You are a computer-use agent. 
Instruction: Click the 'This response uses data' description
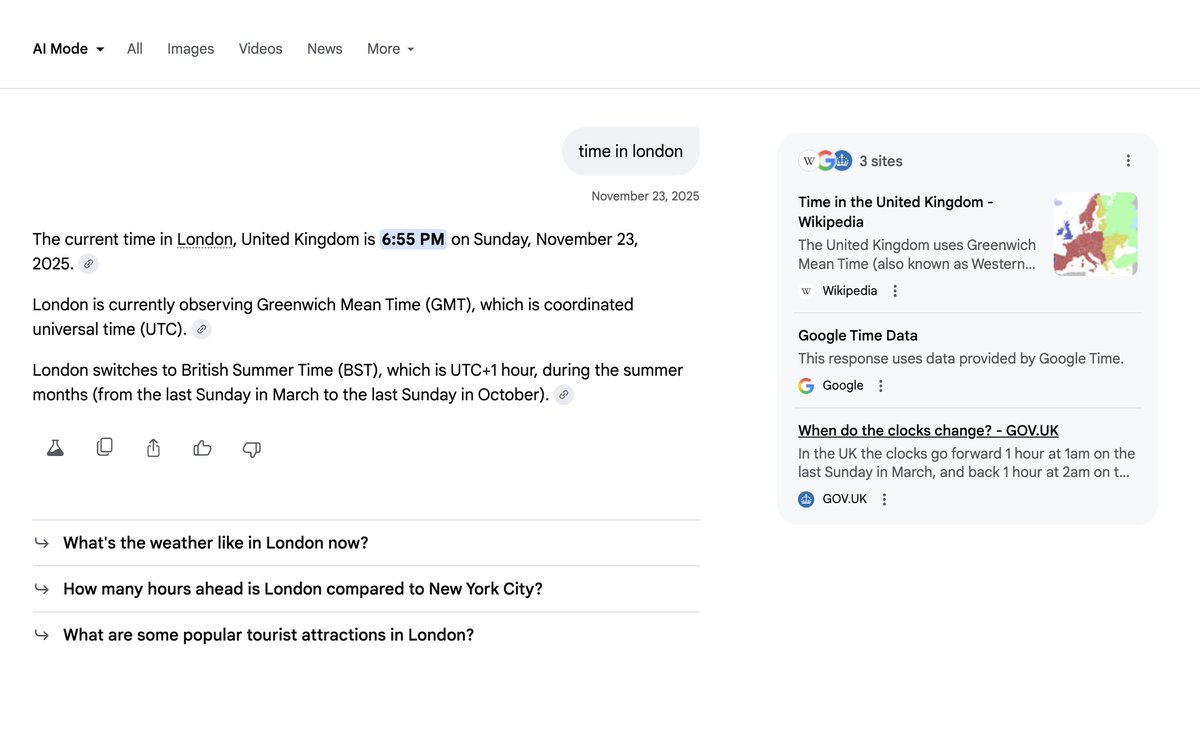click(961, 359)
